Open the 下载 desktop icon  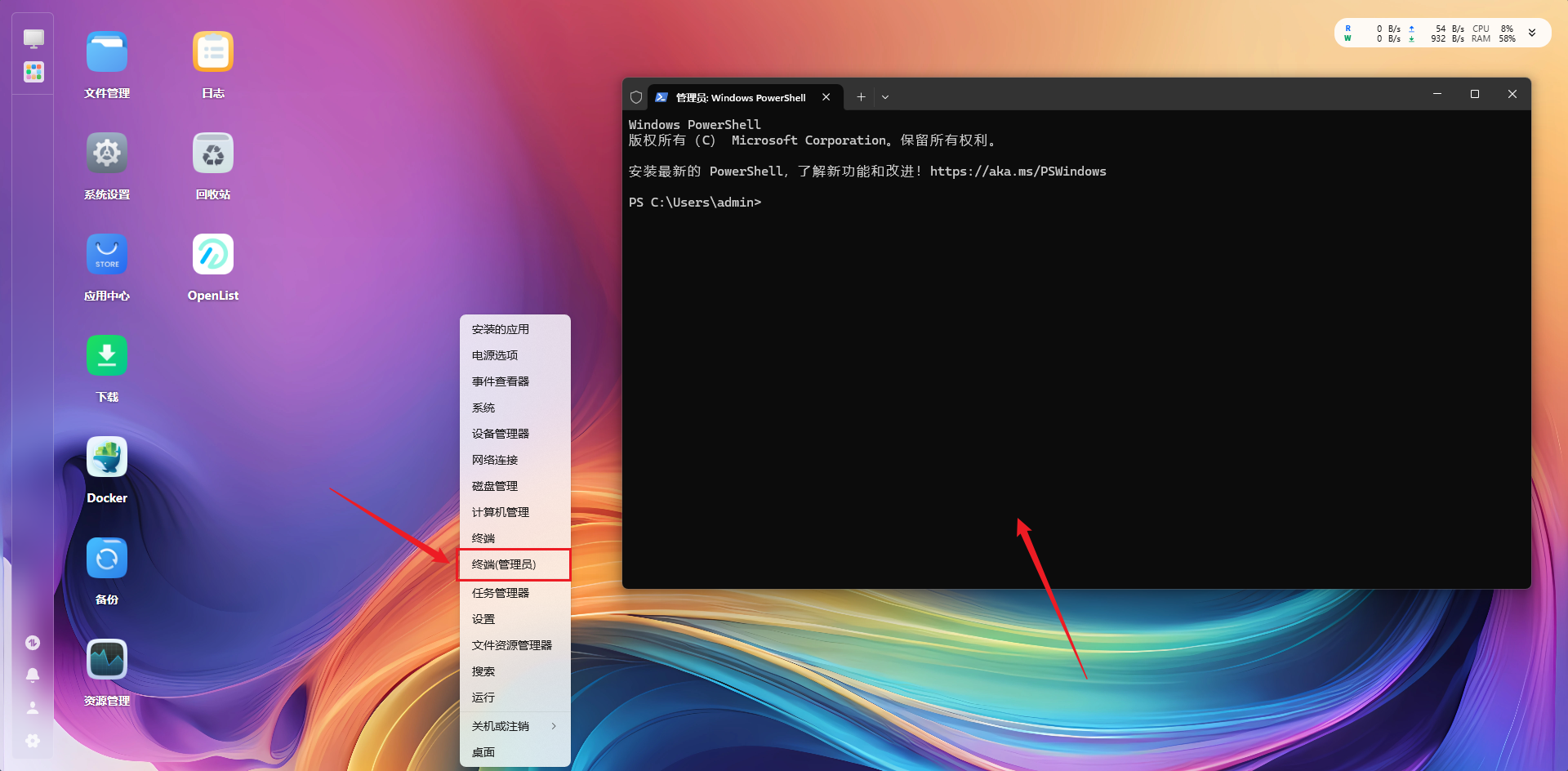point(107,356)
